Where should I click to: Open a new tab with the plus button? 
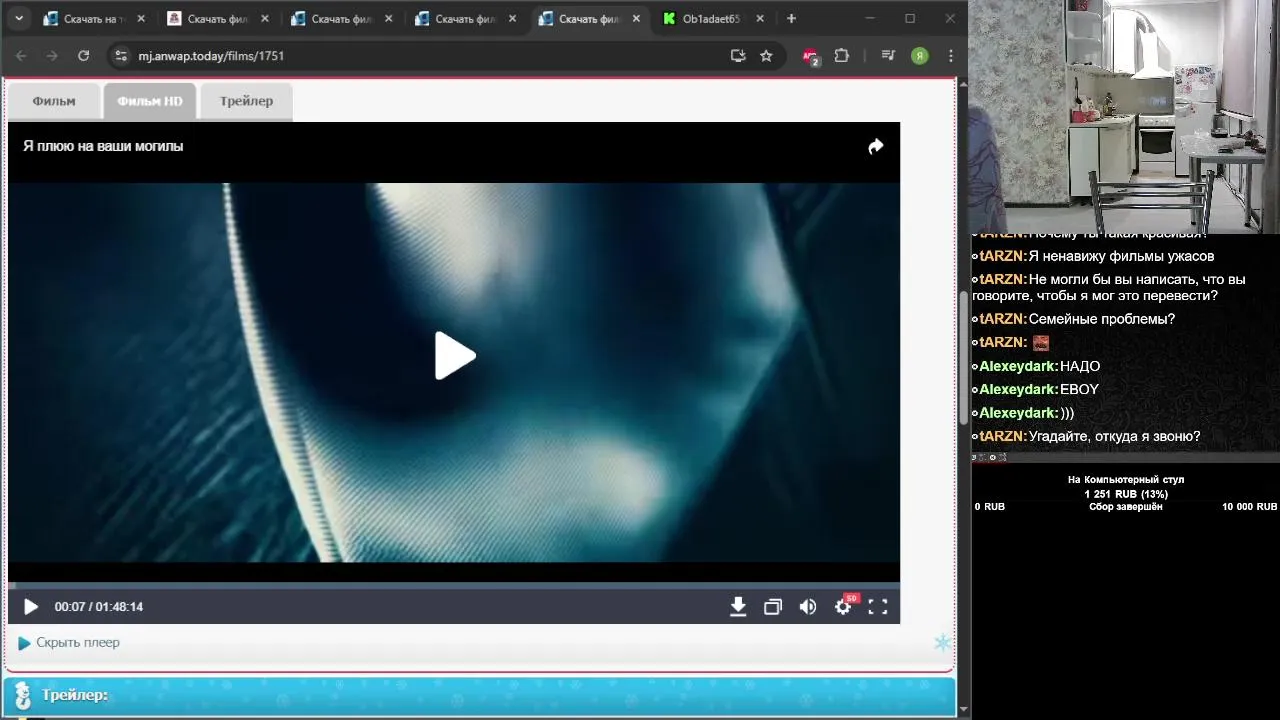791,18
